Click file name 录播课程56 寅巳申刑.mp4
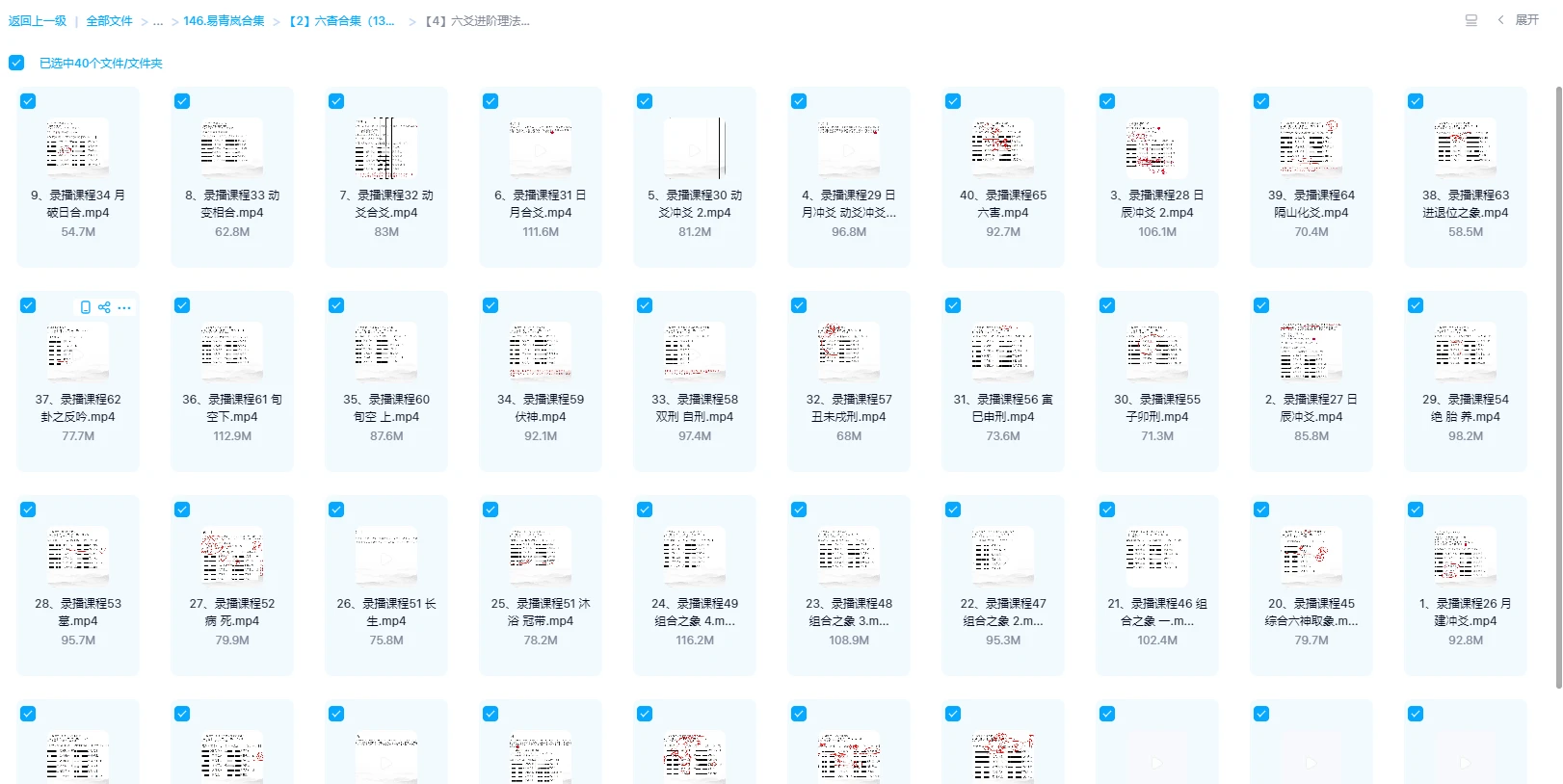The image size is (1563, 784). tap(1003, 407)
